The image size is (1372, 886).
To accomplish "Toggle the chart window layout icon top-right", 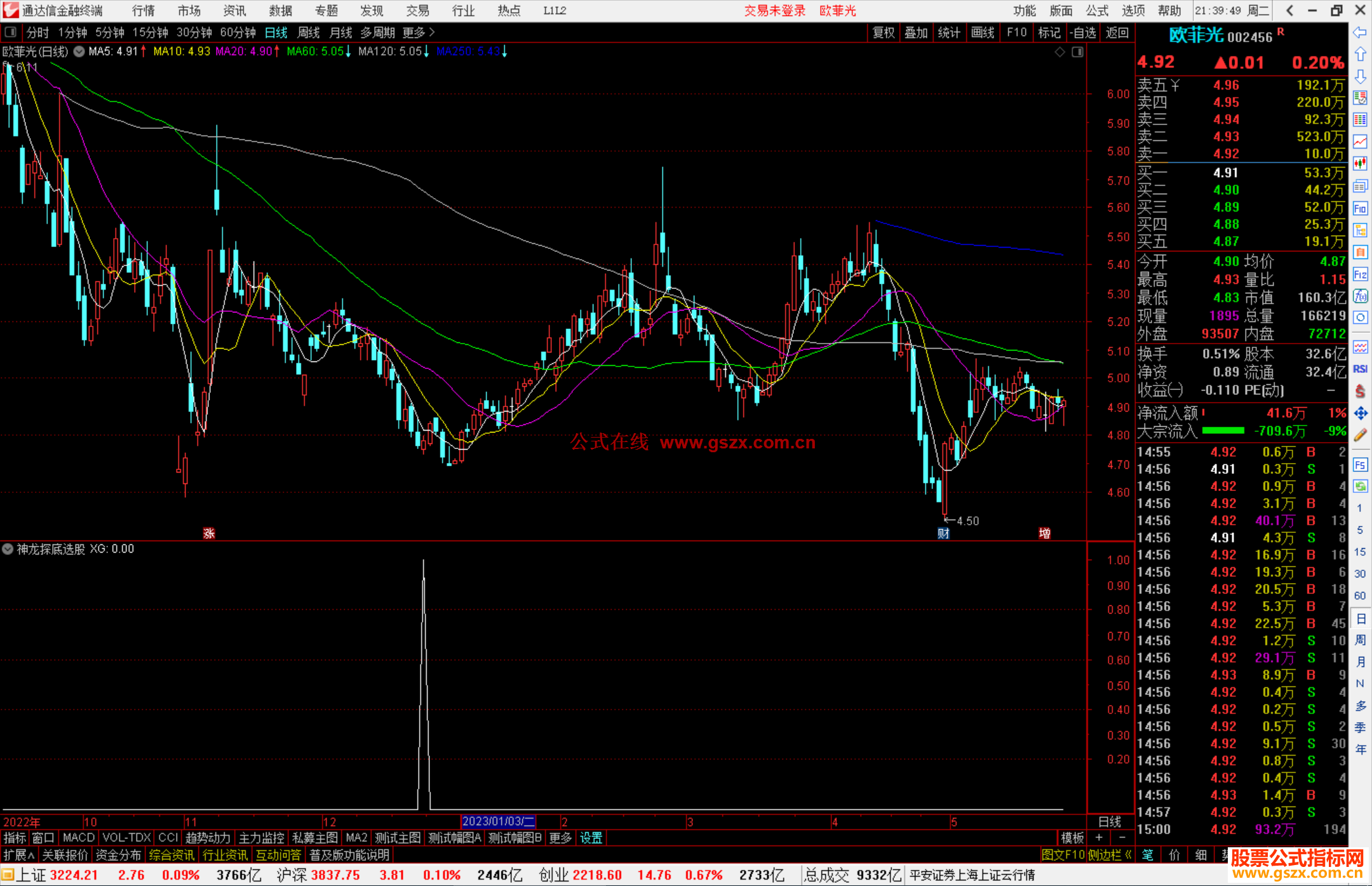I will (x=1077, y=52).
